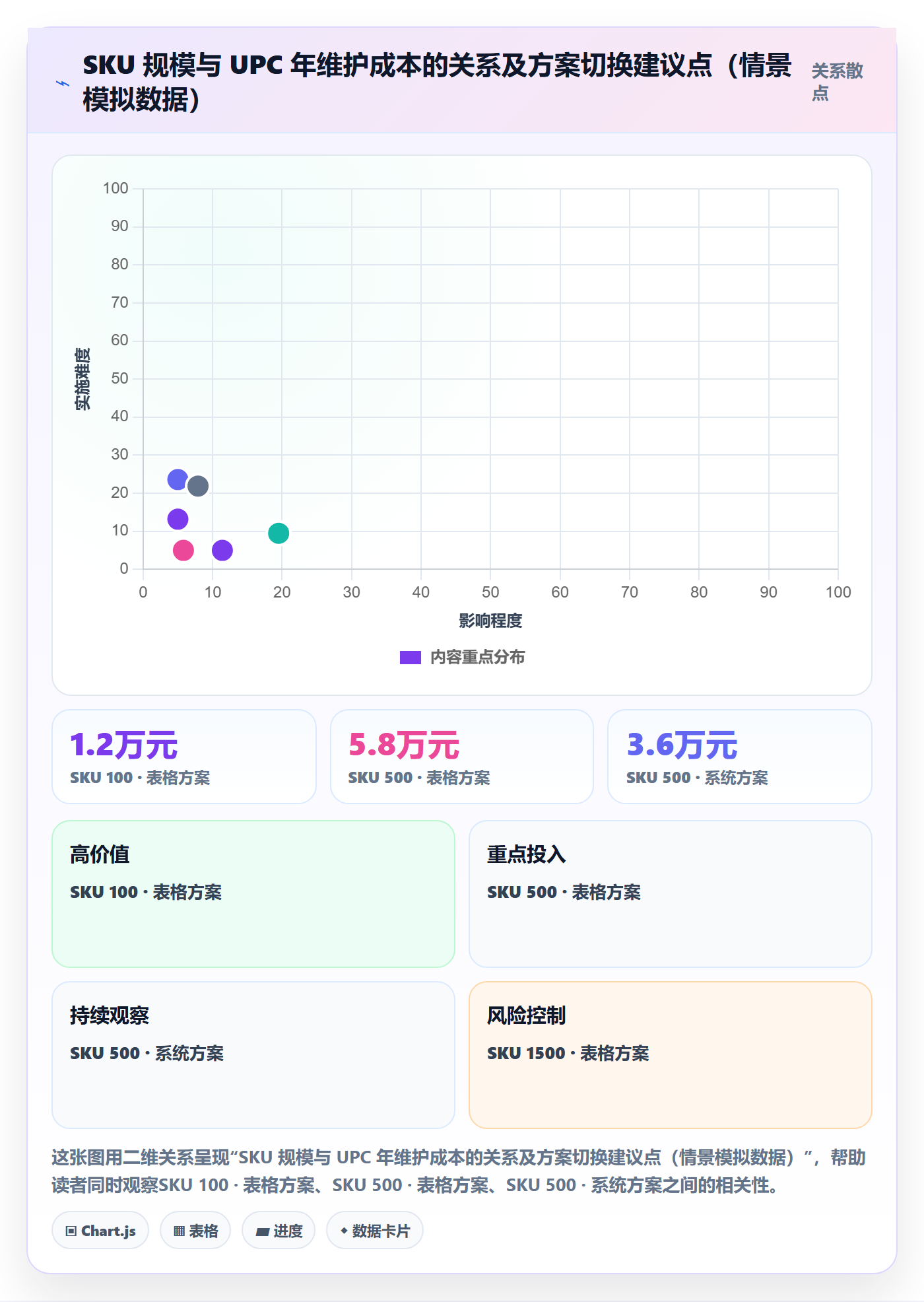
Task: Select the teal scatter point
Action: tap(279, 533)
